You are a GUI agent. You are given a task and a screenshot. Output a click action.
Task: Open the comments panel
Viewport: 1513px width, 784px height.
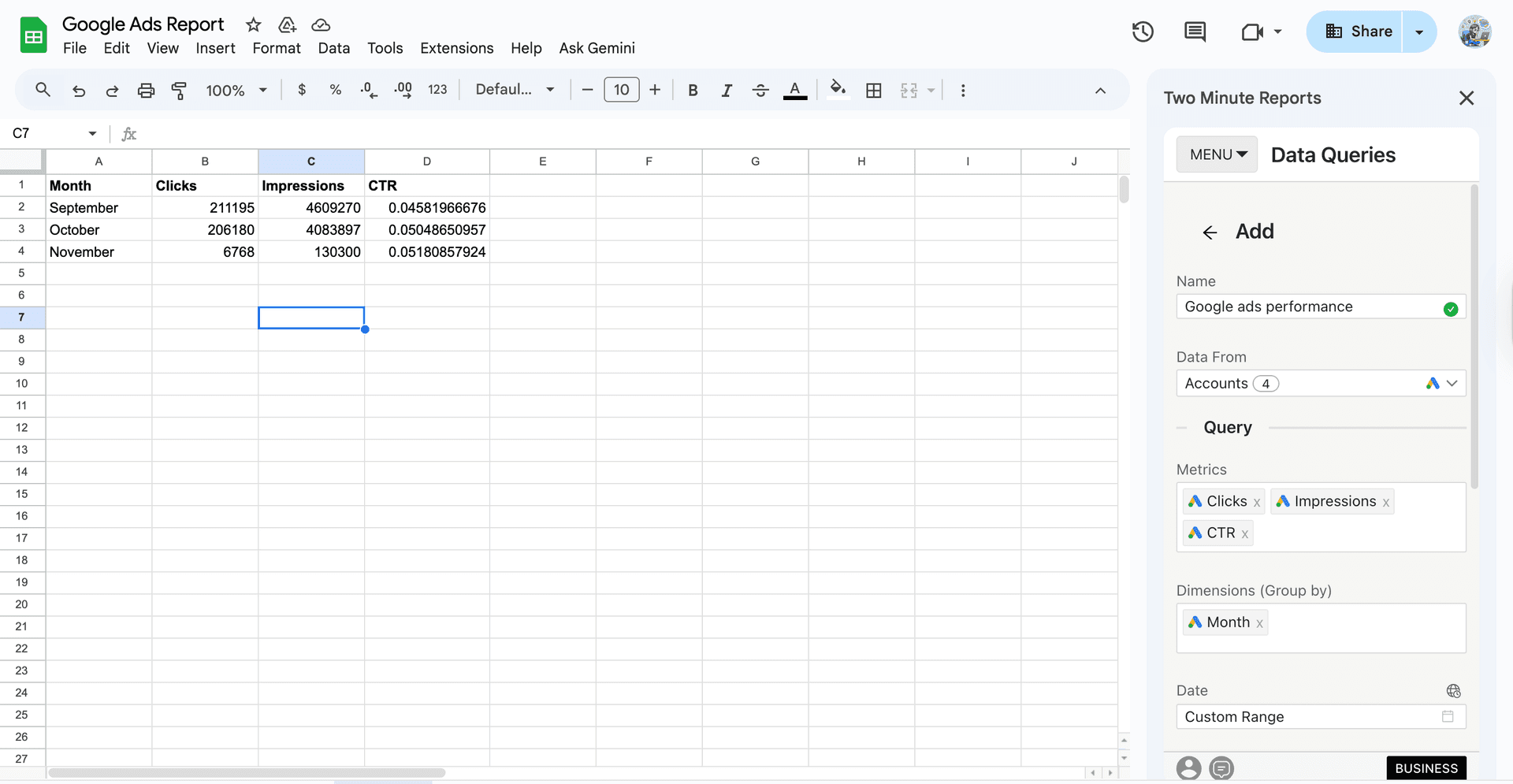tap(1195, 32)
